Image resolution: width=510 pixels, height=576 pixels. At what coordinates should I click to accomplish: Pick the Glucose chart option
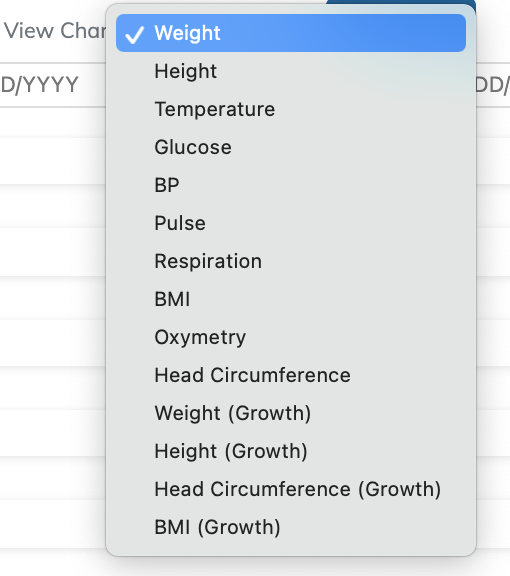291,147
